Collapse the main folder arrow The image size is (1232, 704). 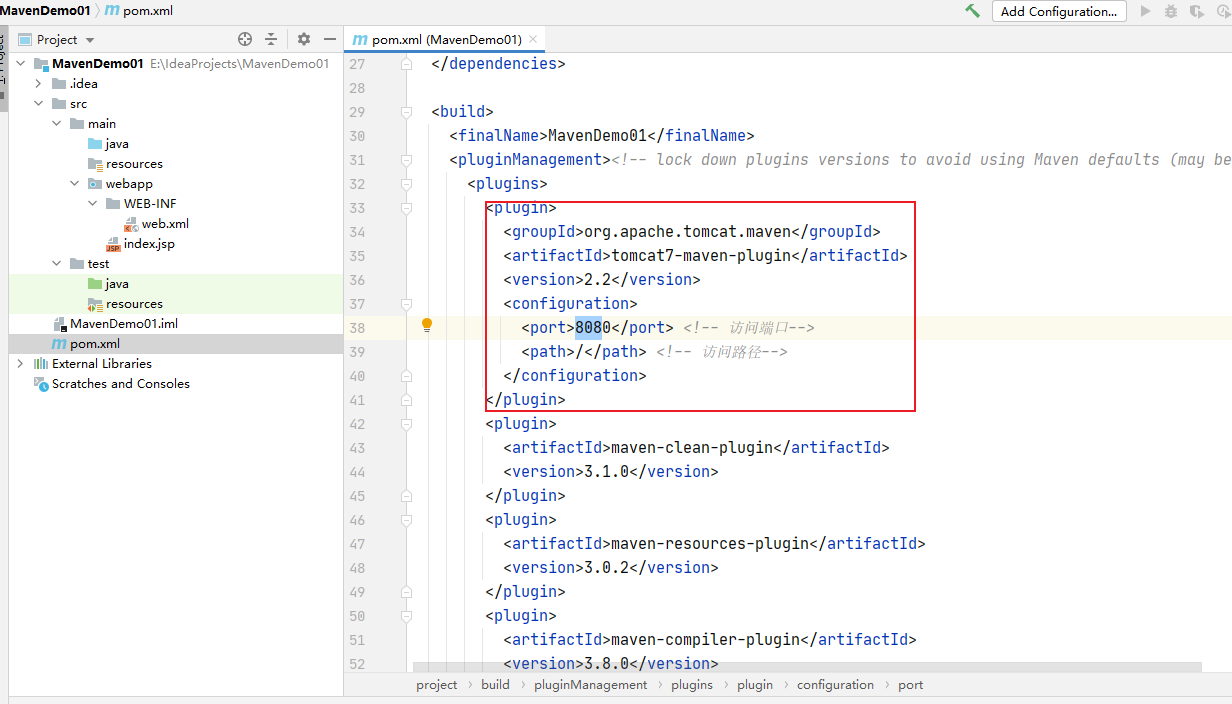click(57, 123)
